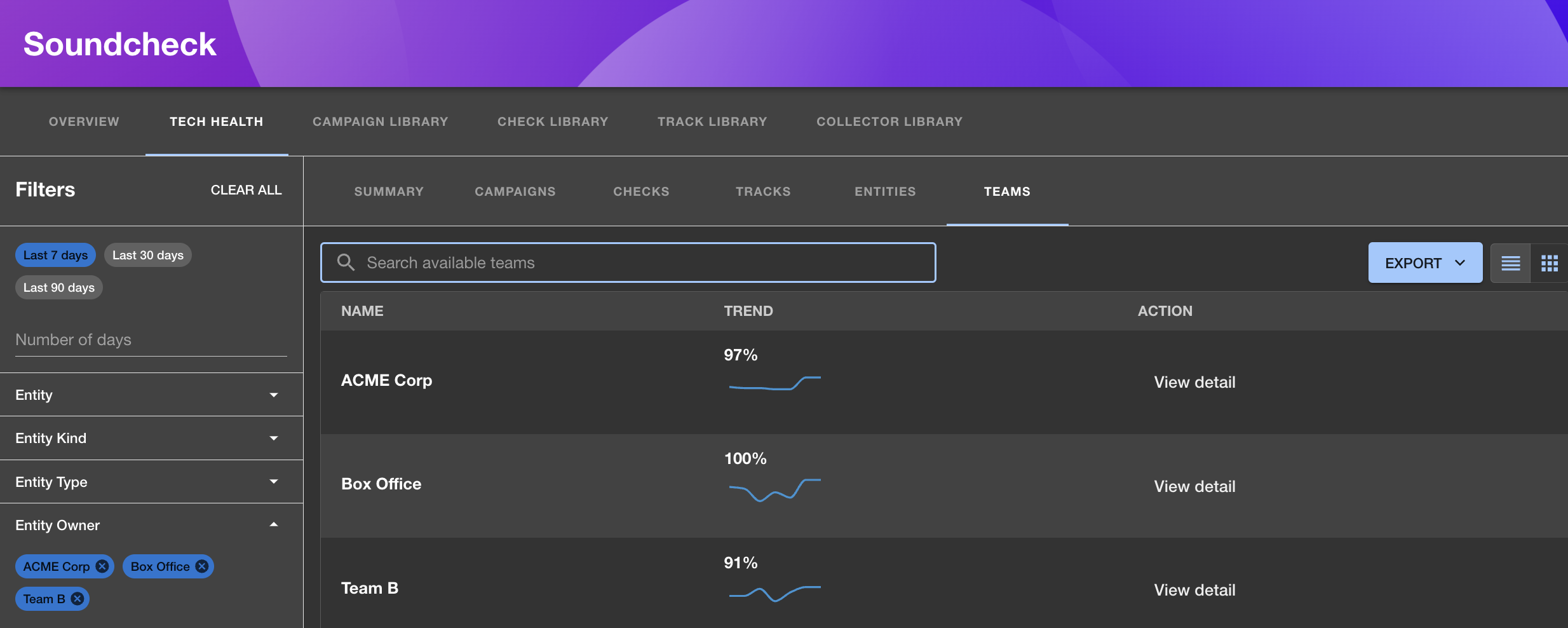
Task: Select the Teams sub-tab
Action: pos(1007,191)
